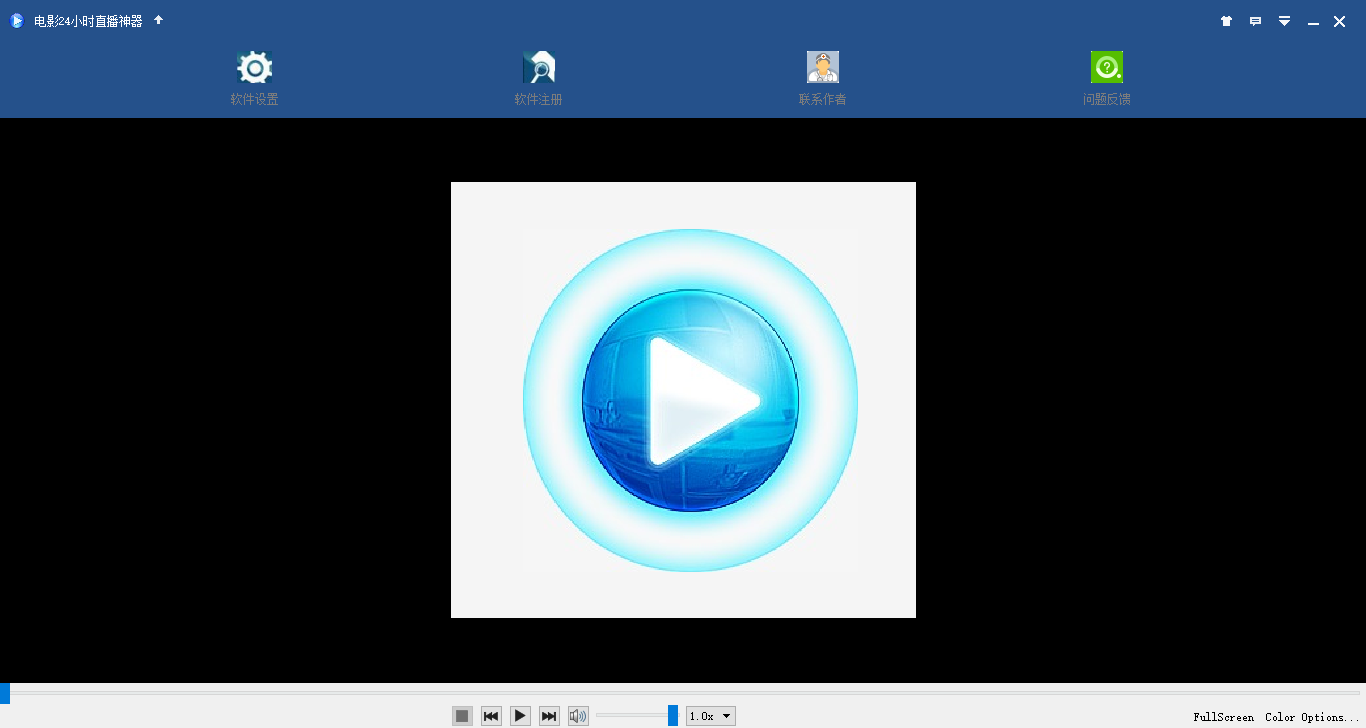
Task: Click the app logo in title bar
Action: coord(16,21)
